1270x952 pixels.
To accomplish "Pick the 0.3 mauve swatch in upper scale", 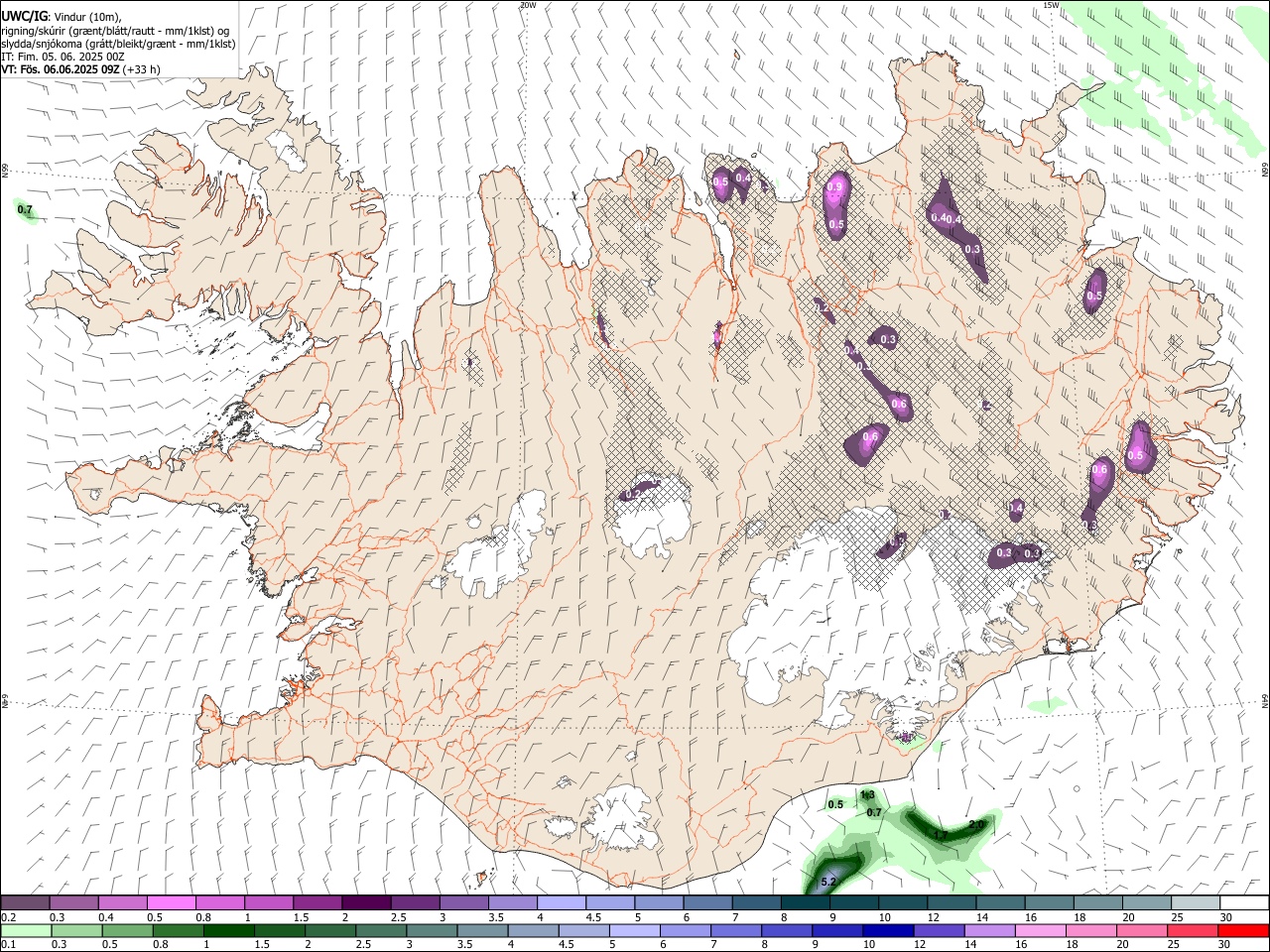I will (74, 902).
